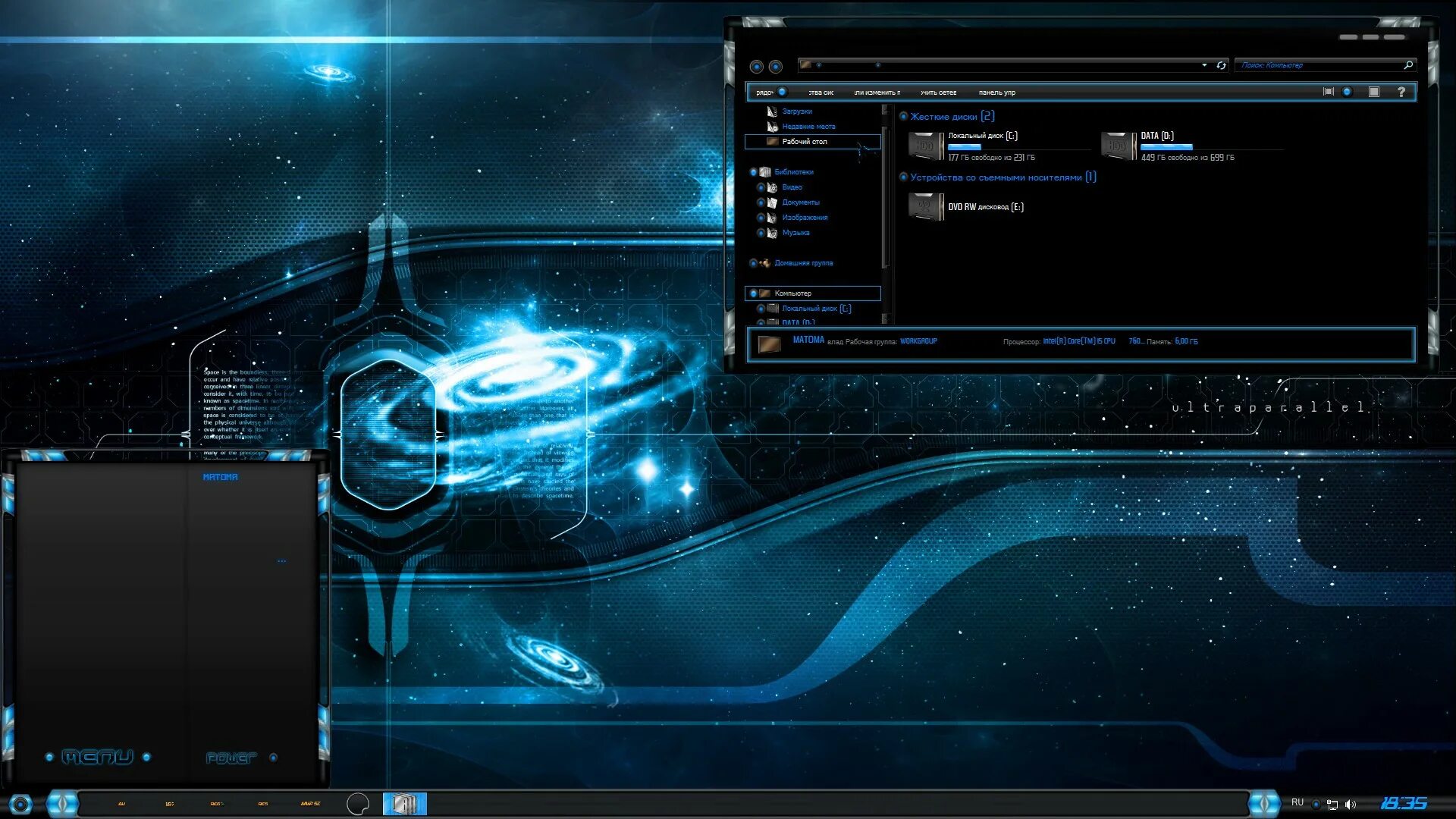
Task: Click the Загрузки folder icon in sidebar
Action: (772, 111)
